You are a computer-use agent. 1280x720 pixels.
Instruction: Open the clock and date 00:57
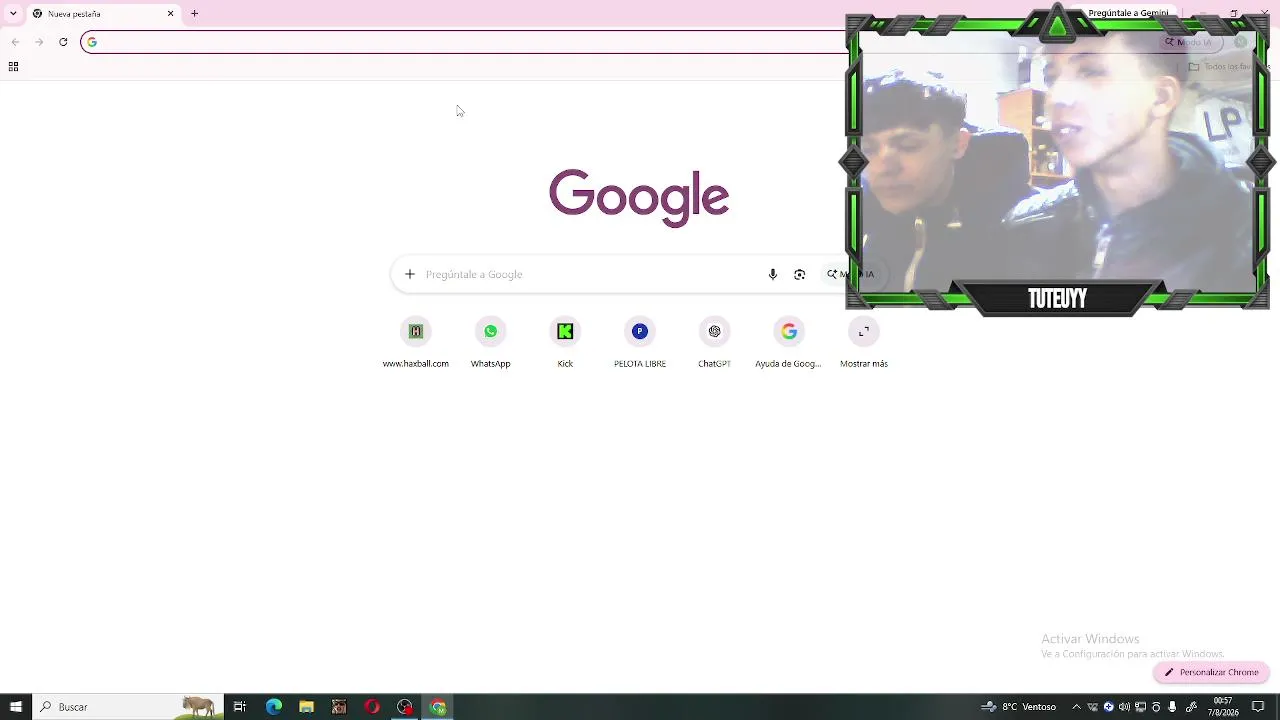click(1222, 707)
